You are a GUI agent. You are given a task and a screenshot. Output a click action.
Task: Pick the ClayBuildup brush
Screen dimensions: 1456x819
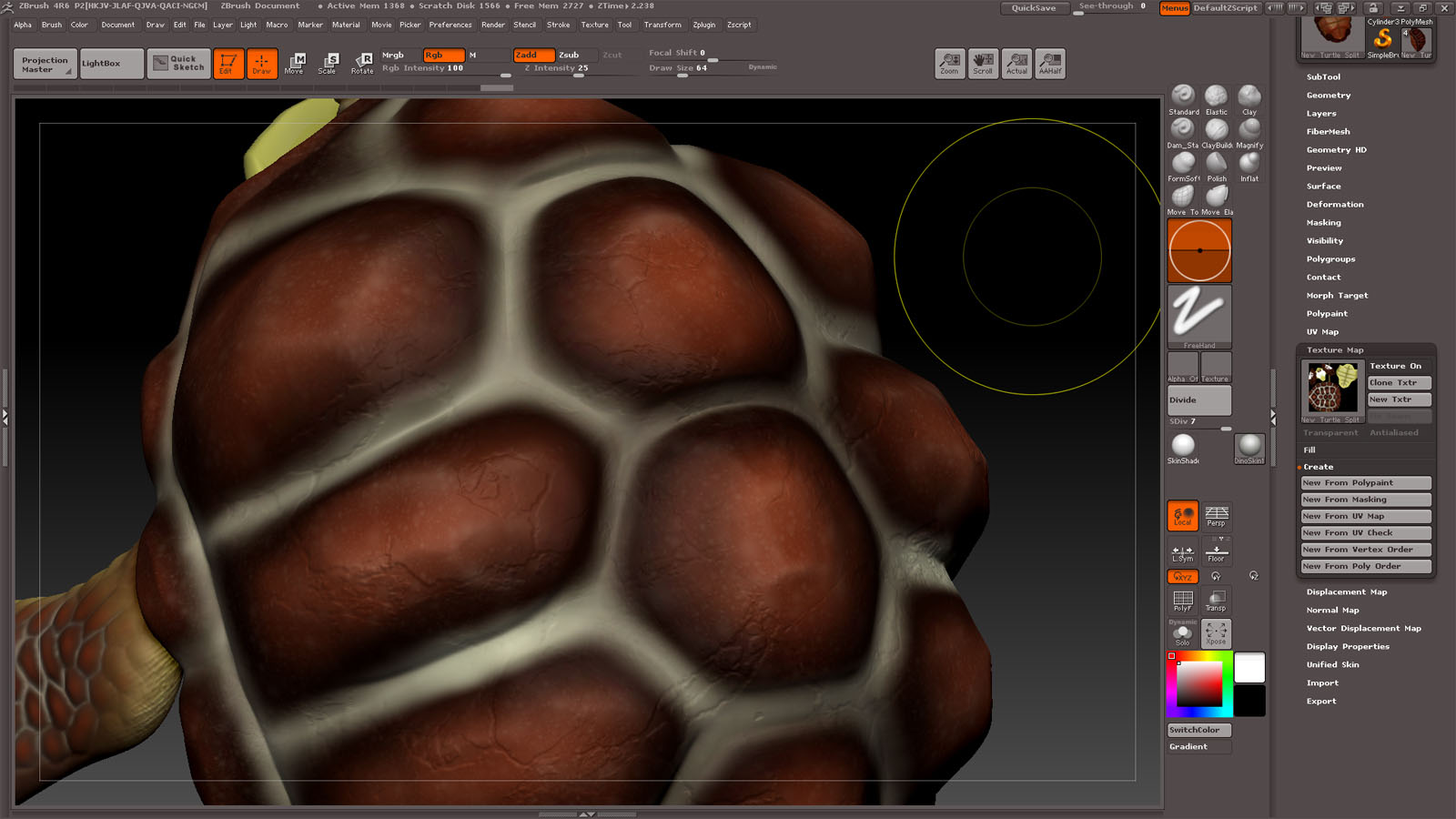click(x=1217, y=132)
